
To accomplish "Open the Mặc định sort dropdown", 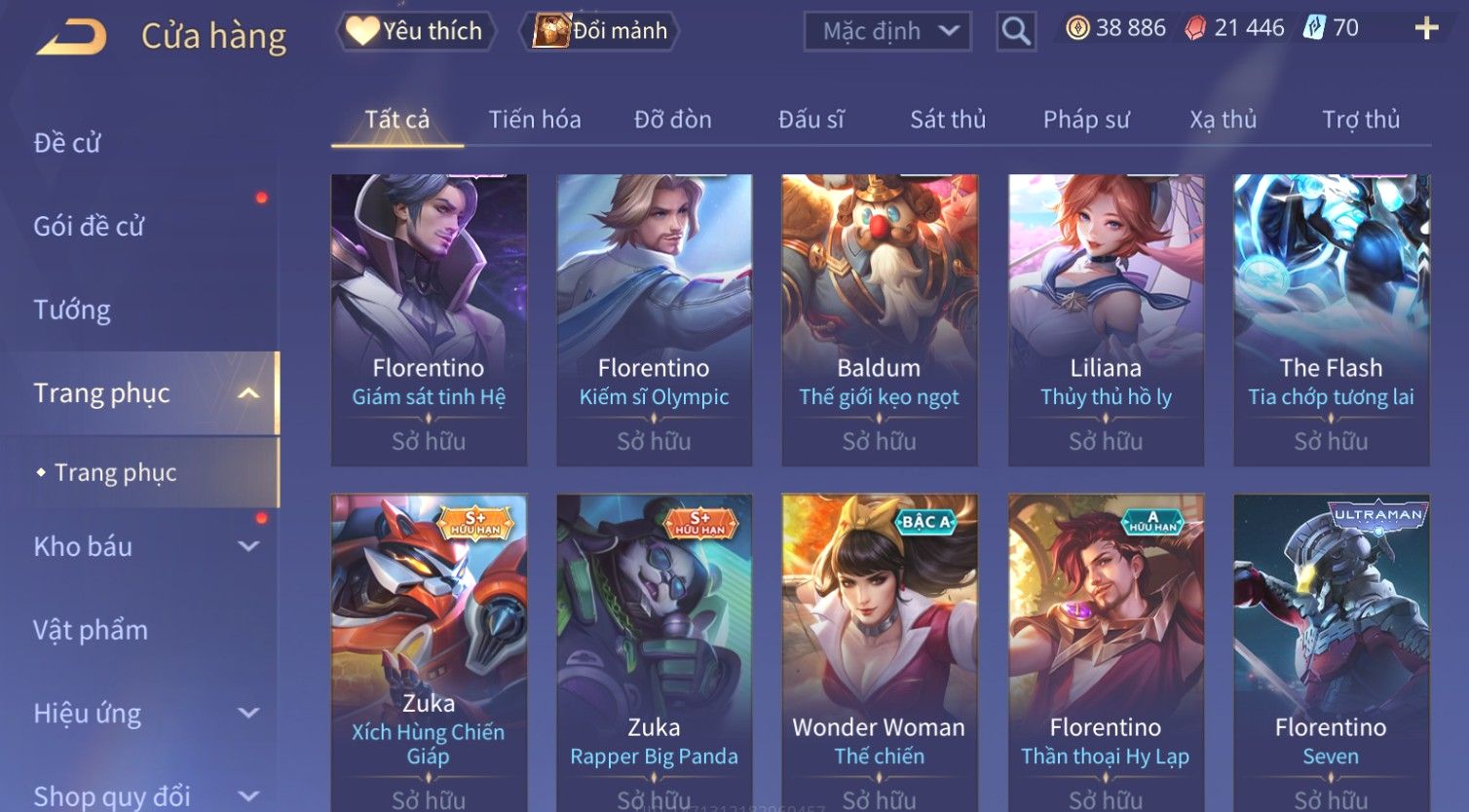I will pos(887,31).
